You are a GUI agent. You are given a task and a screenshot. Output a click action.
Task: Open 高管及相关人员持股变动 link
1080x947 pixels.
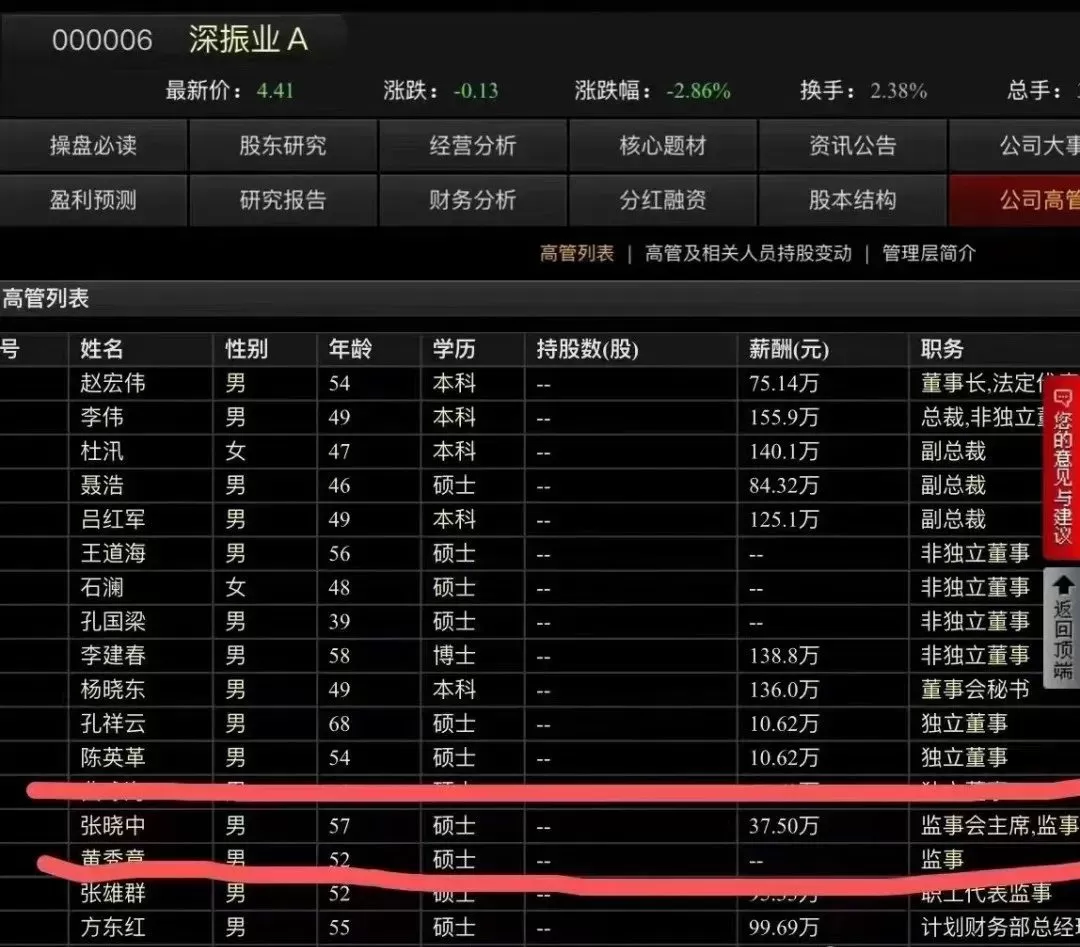[x=748, y=253]
